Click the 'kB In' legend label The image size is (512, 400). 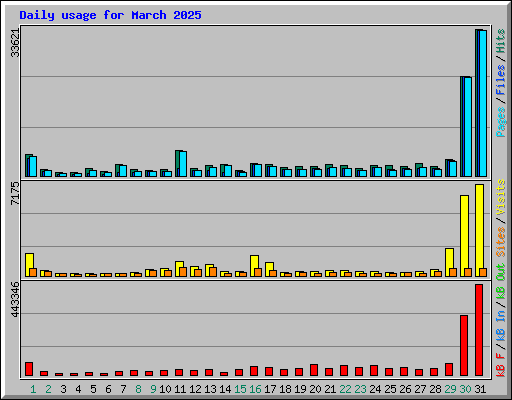501,326
